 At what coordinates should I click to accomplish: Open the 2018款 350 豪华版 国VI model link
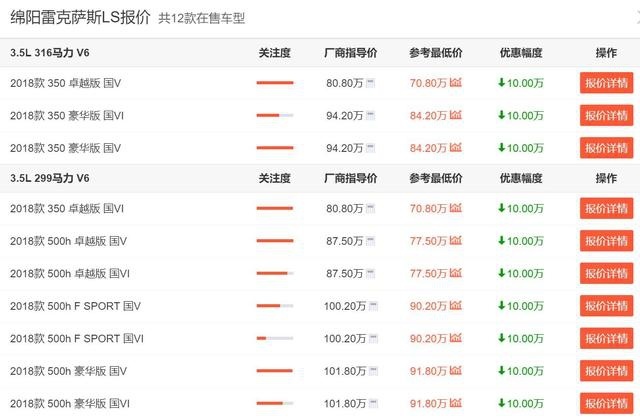coord(67,116)
